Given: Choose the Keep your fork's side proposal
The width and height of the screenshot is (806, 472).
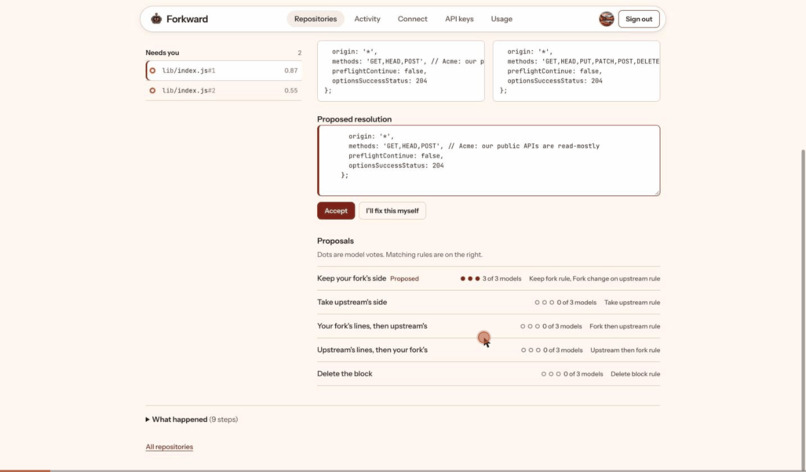Looking at the screenshot, I should coord(488,279).
